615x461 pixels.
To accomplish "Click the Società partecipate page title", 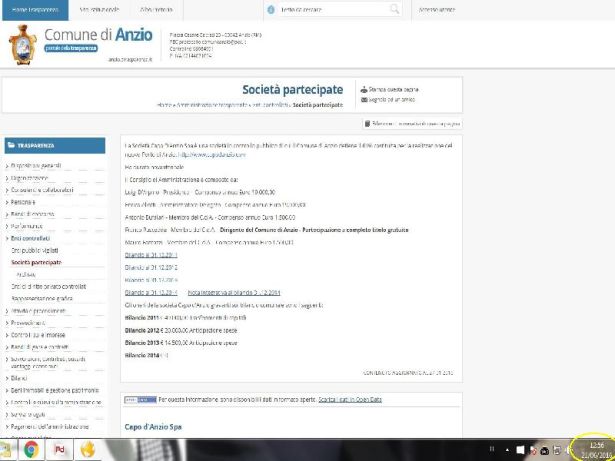I will point(293,90).
